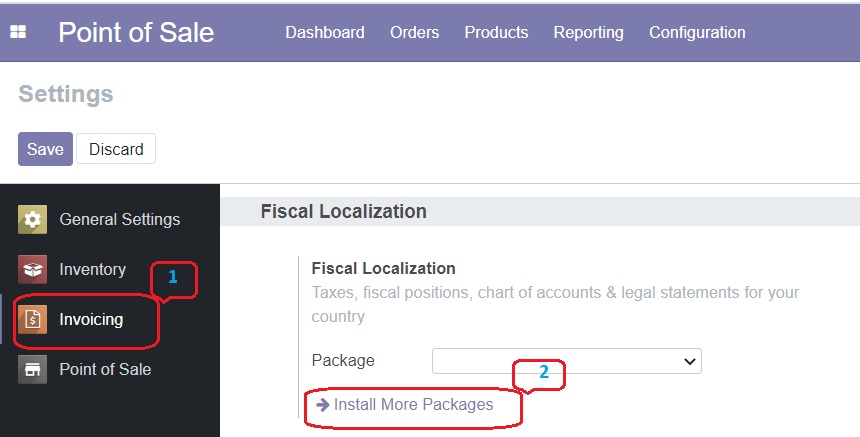Click the Invoicing dollar document icon
The width and height of the screenshot is (860, 437).
[x=32, y=319]
